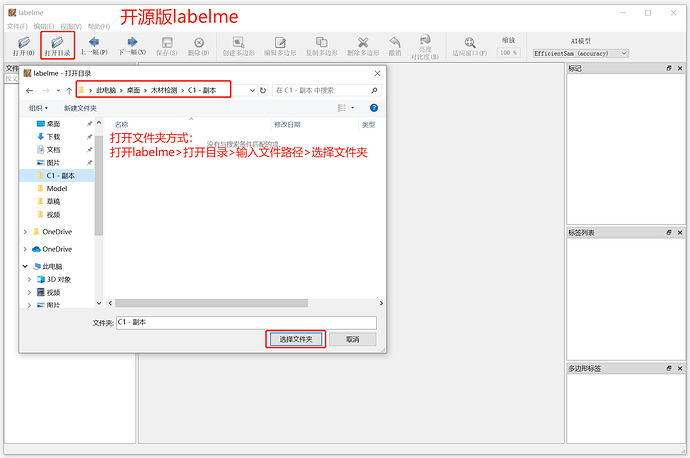This screenshot has width=690, height=458.
Task: Refresh the folder view in the dialog
Action: tap(263, 90)
